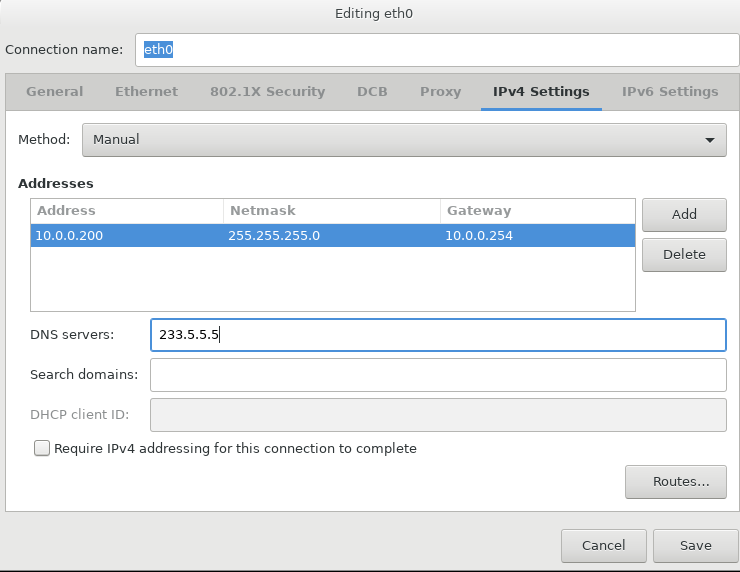Select the 255.255.255.0 netmask cell
The image size is (740, 572).
(x=332, y=236)
